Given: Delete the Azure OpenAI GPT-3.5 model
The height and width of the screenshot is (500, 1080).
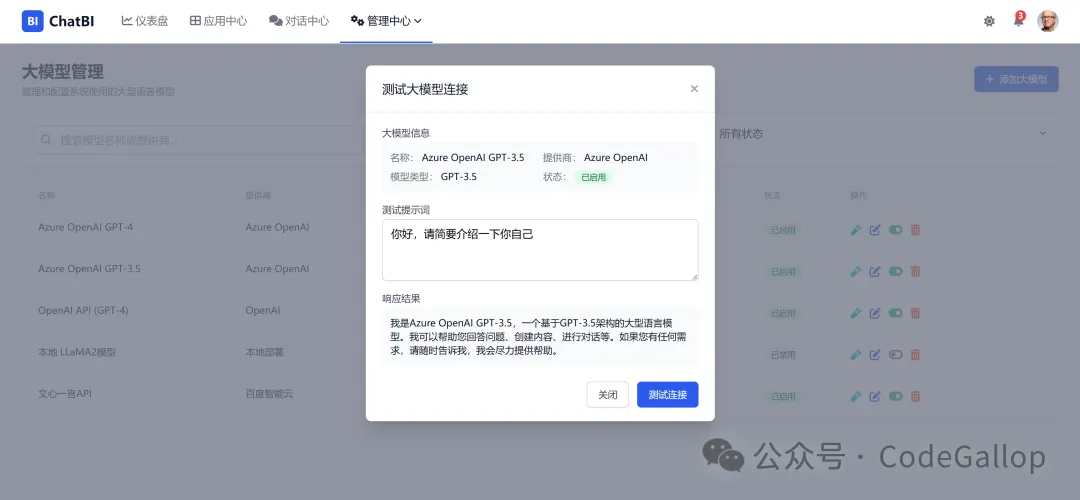Looking at the screenshot, I should 915,272.
